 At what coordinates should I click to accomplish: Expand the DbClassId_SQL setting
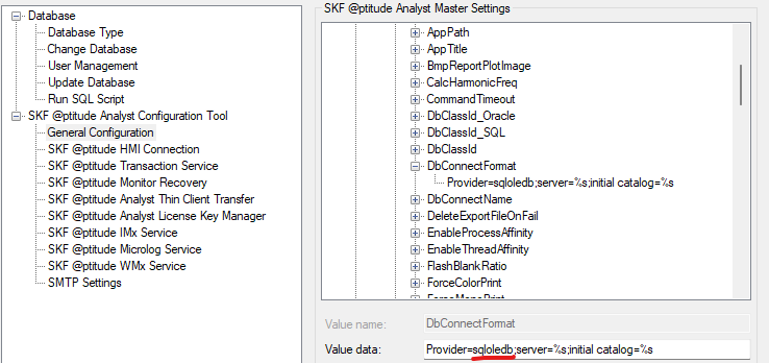(415, 132)
